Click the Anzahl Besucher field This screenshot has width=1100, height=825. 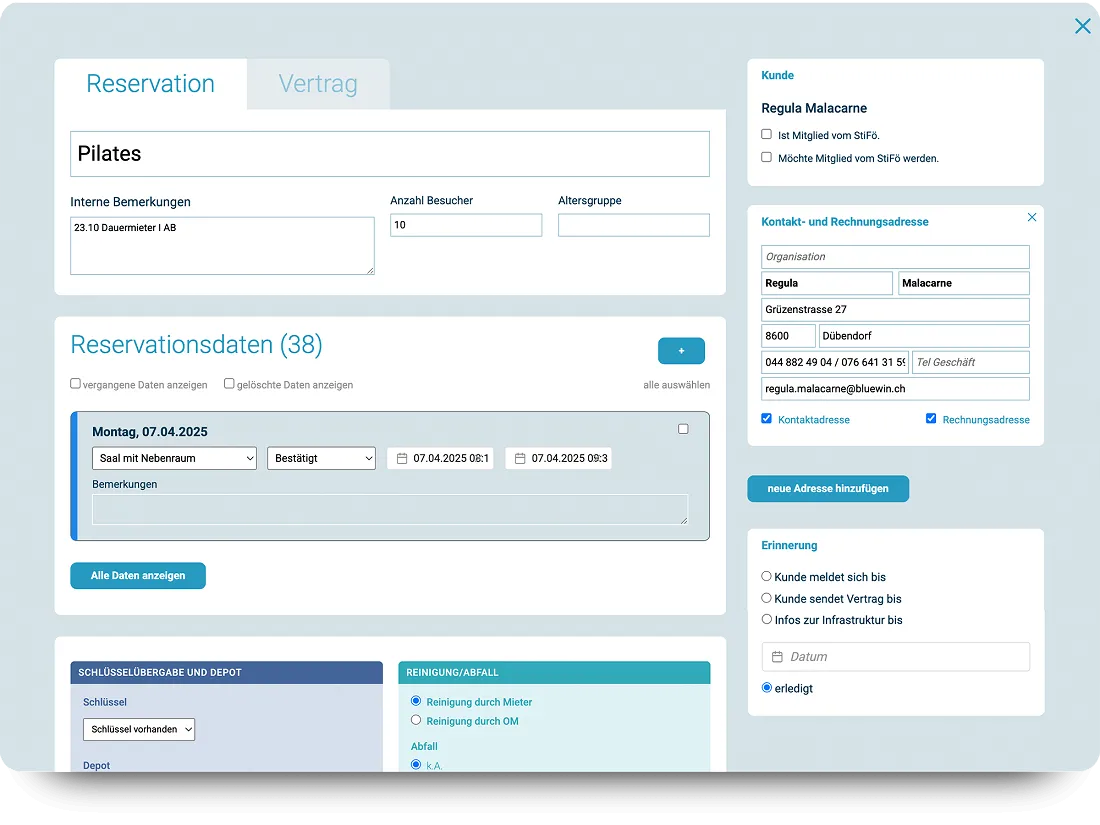tap(466, 225)
